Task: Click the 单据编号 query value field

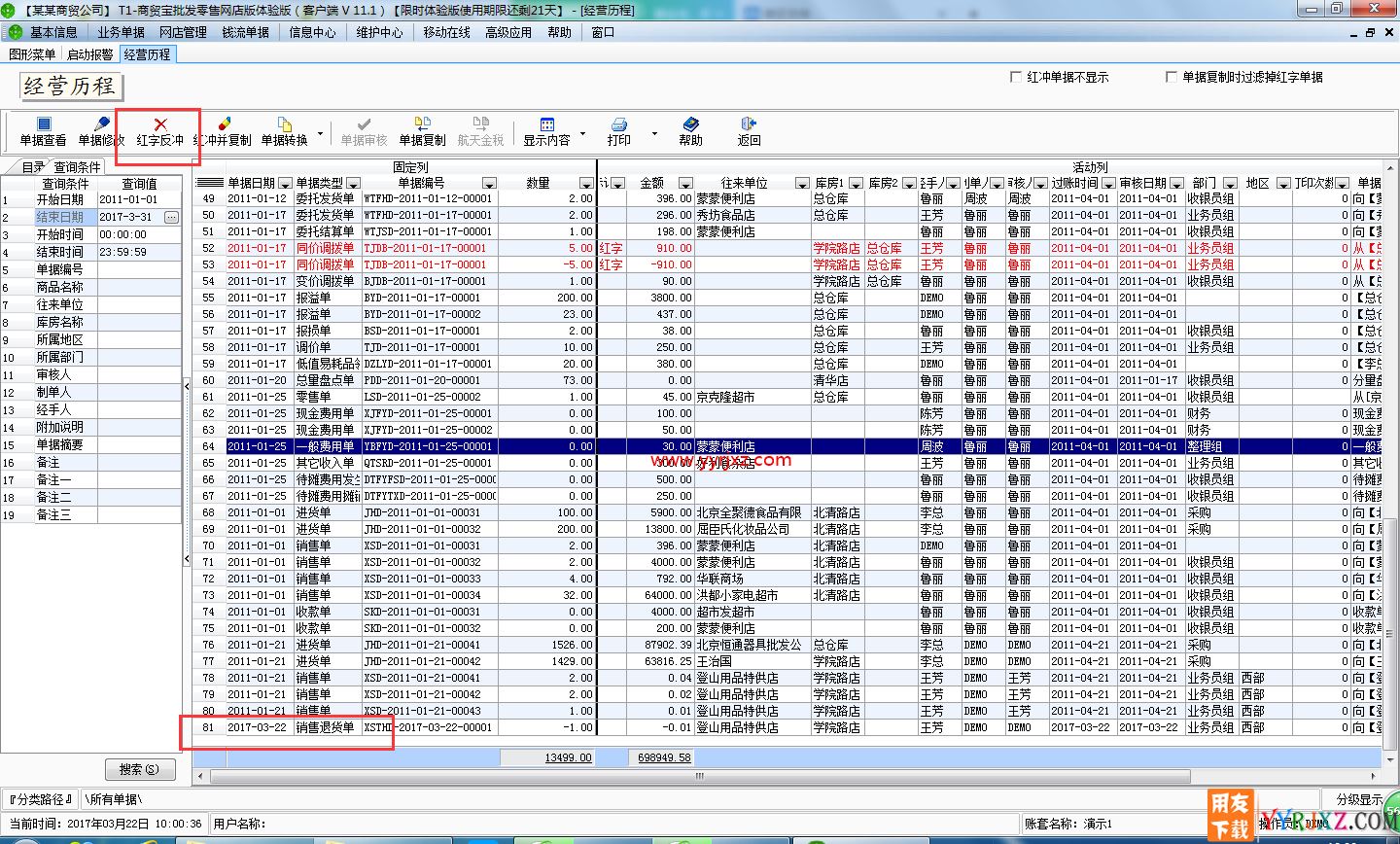Action: point(139,269)
